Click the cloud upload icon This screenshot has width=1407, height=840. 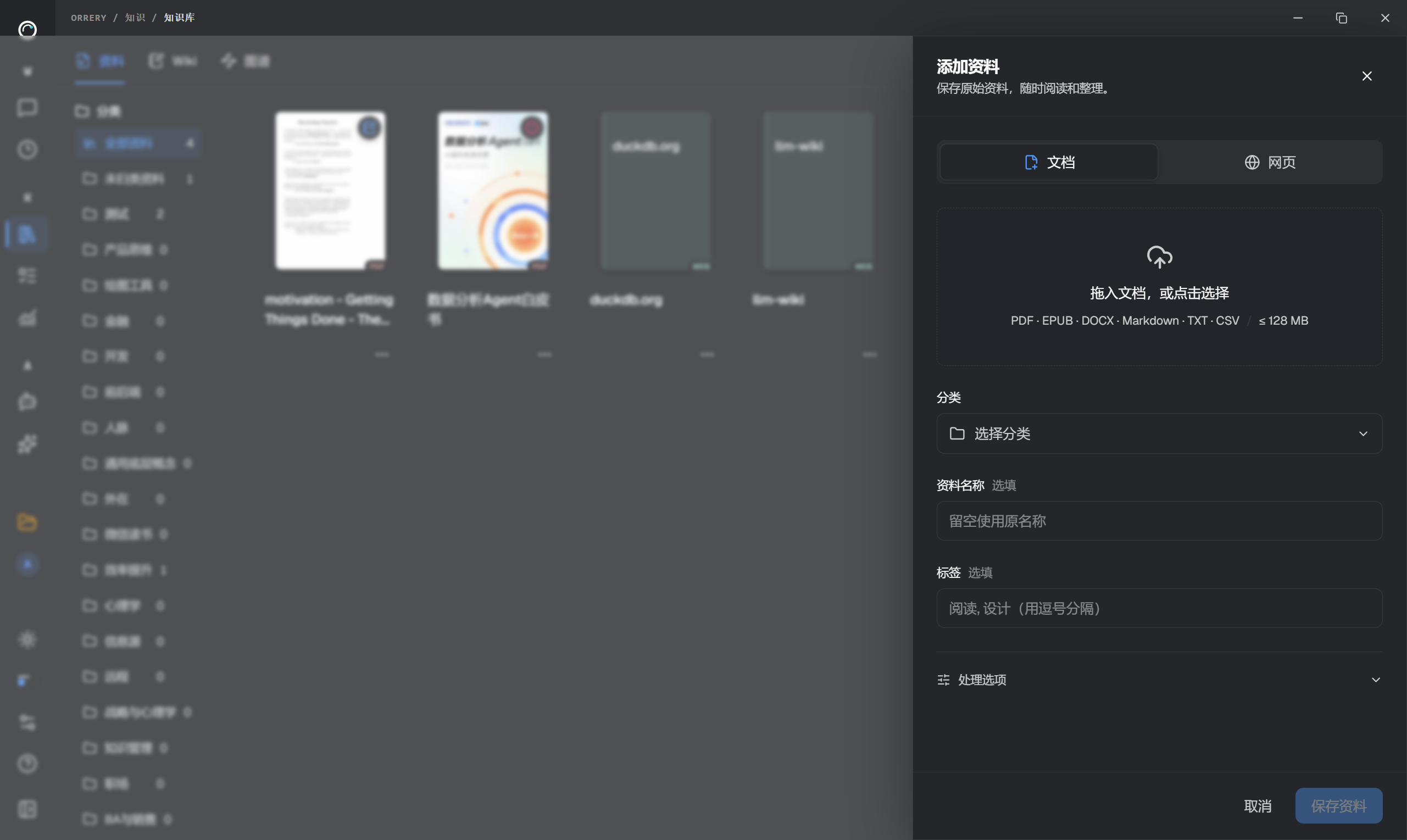(1159, 257)
